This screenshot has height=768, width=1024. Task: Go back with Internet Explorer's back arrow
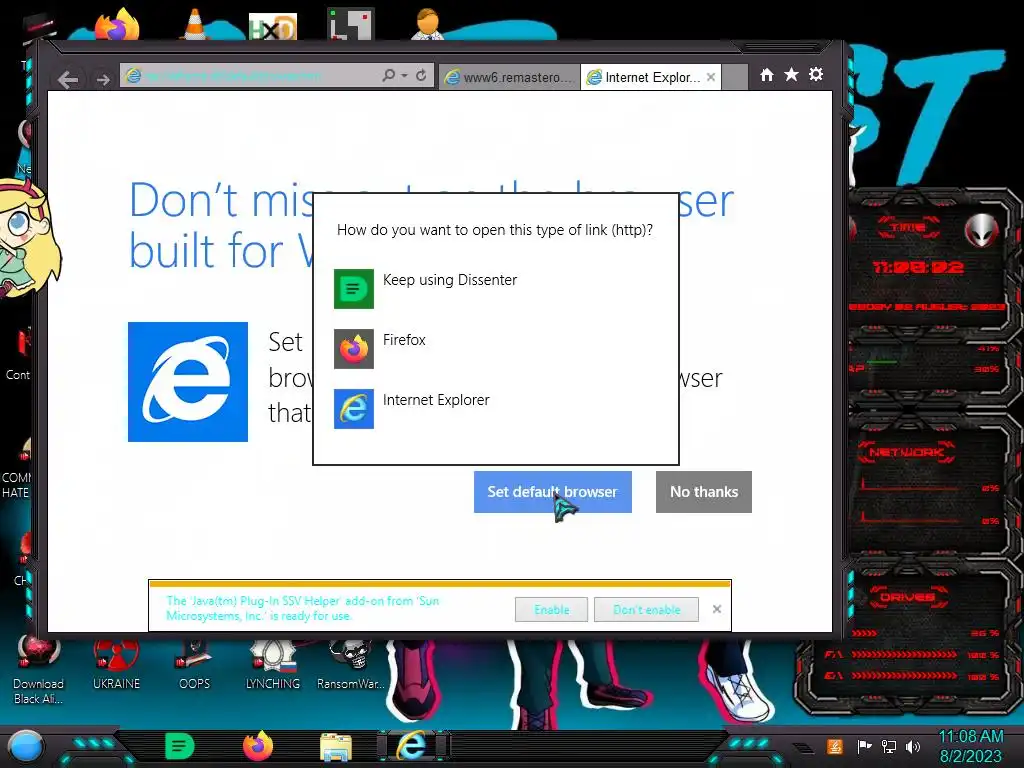coord(68,80)
